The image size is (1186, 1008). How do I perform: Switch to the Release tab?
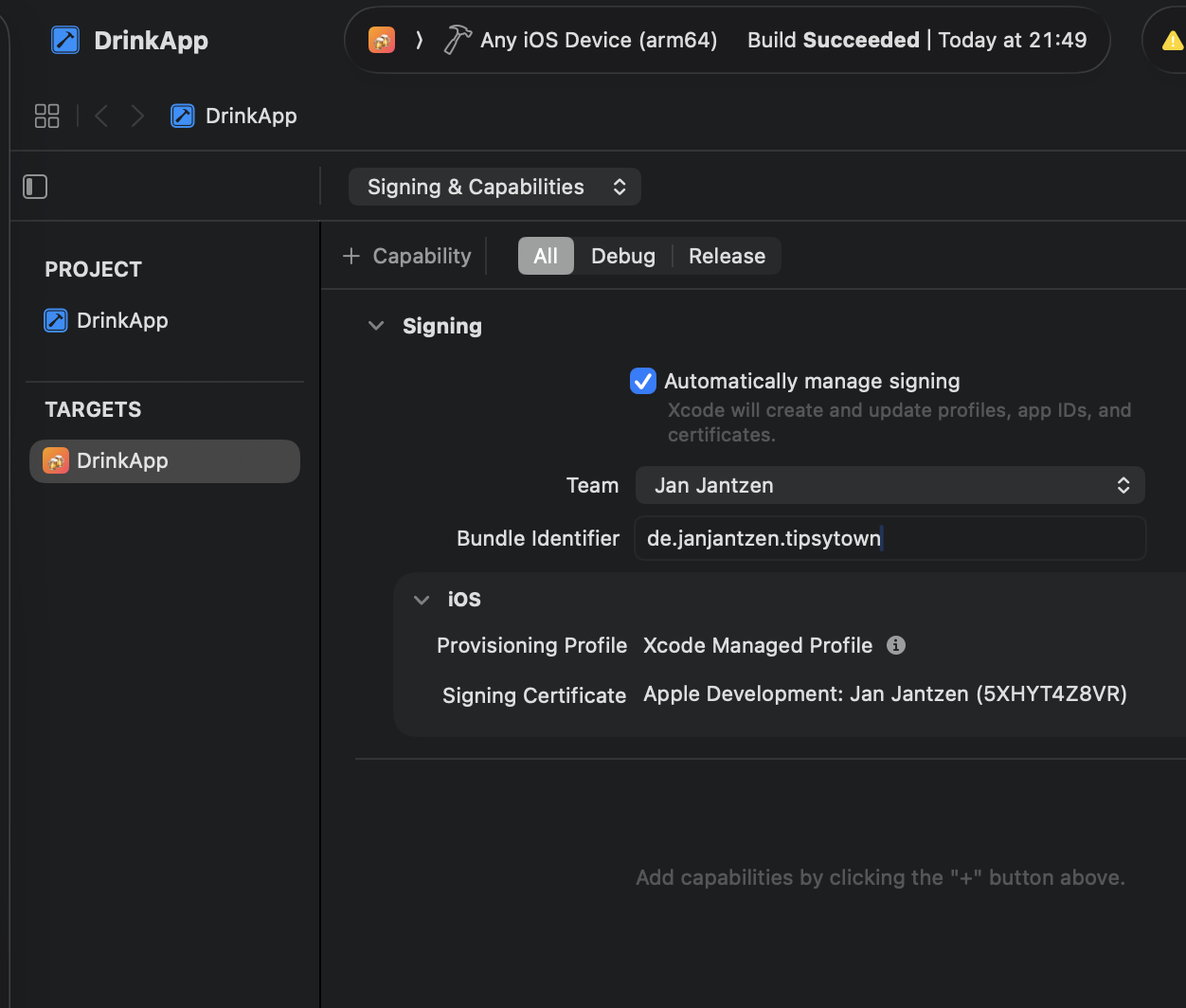coord(727,256)
